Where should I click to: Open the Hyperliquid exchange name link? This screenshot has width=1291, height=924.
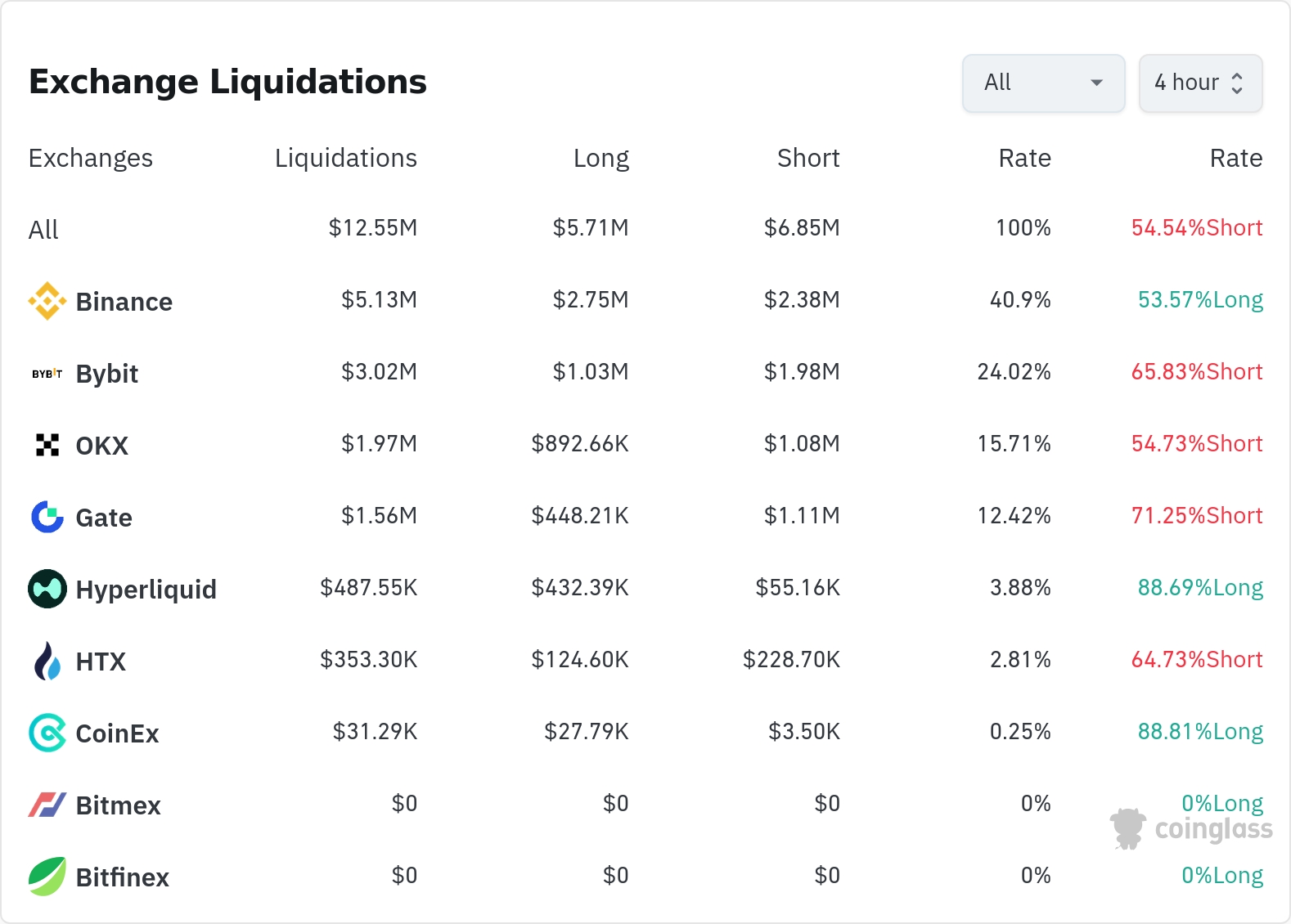click(x=146, y=590)
